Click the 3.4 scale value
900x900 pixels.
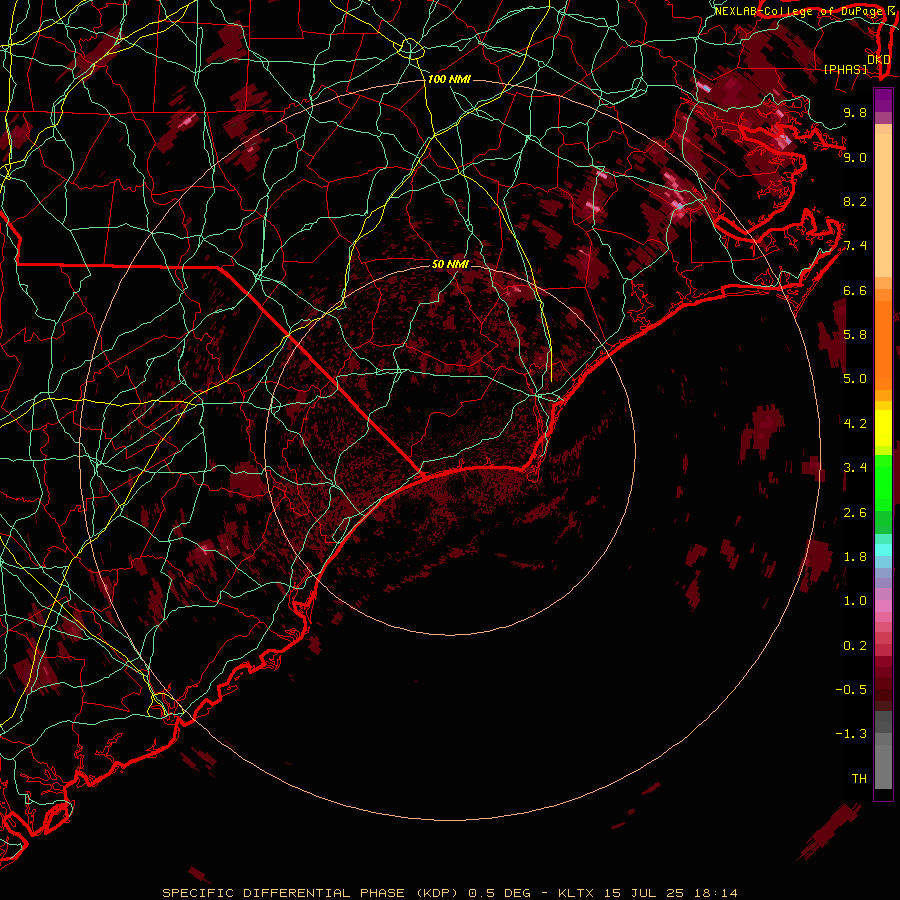pos(855,468)
